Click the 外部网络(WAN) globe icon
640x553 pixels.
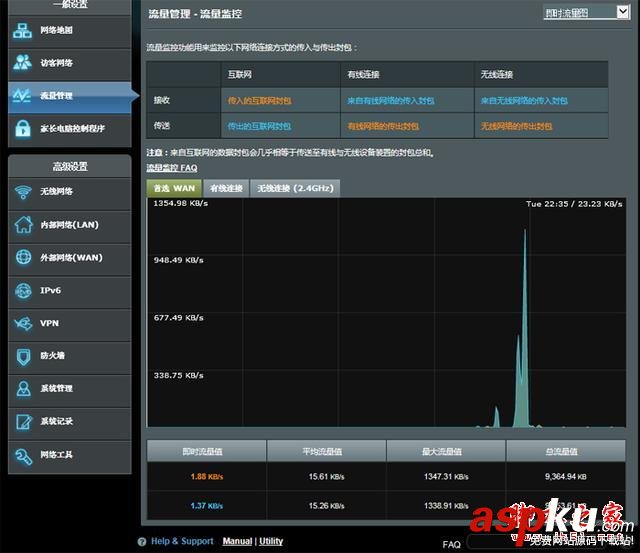[23, 257]
